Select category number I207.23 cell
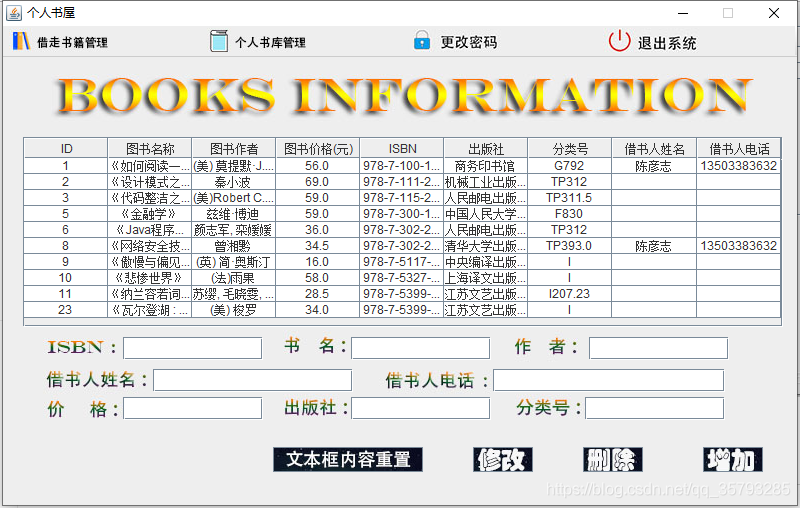Viewport: 800px width, 508px height. (x=569, y=294)
